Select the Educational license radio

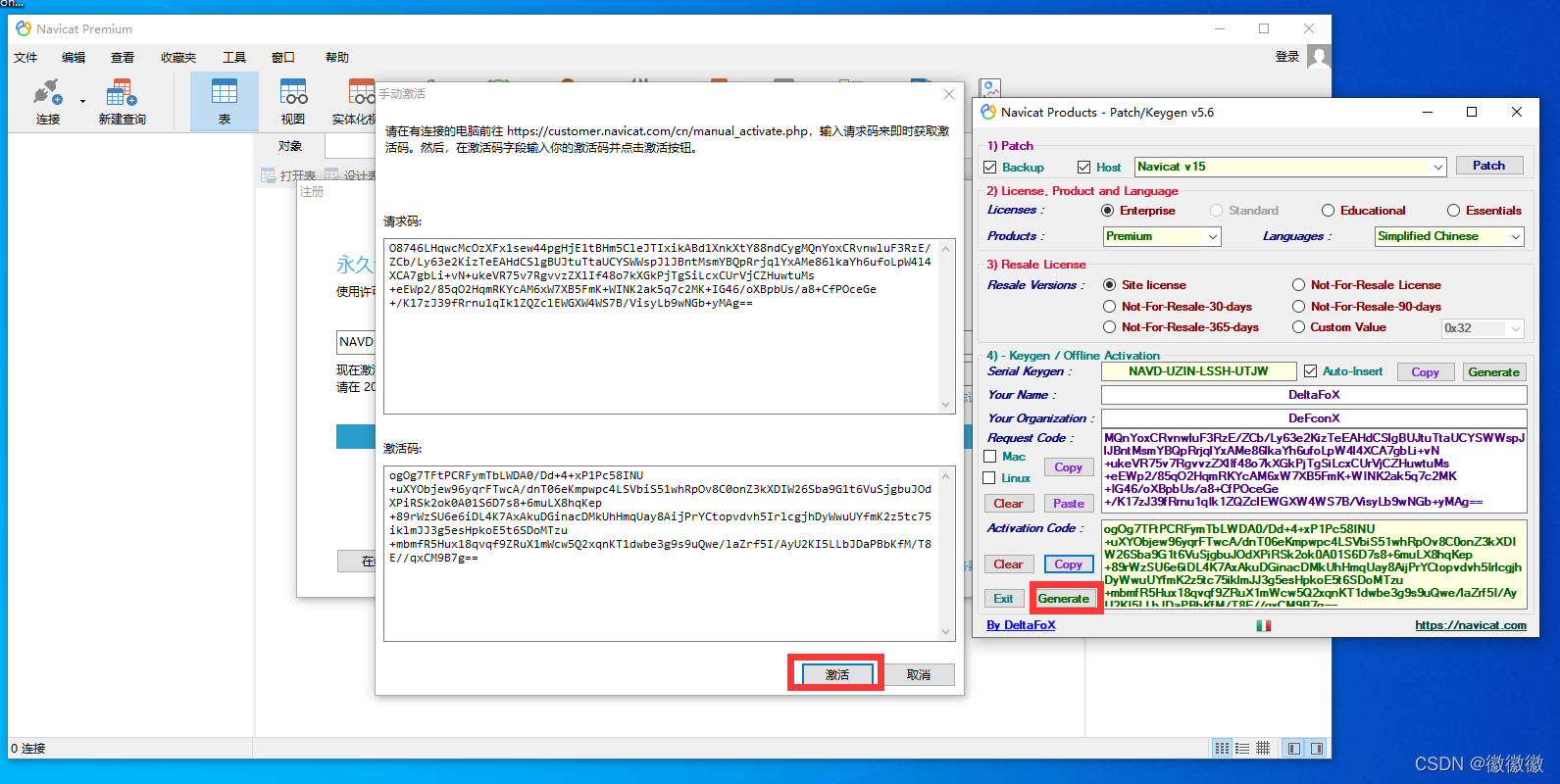[x=1328, y=211]
